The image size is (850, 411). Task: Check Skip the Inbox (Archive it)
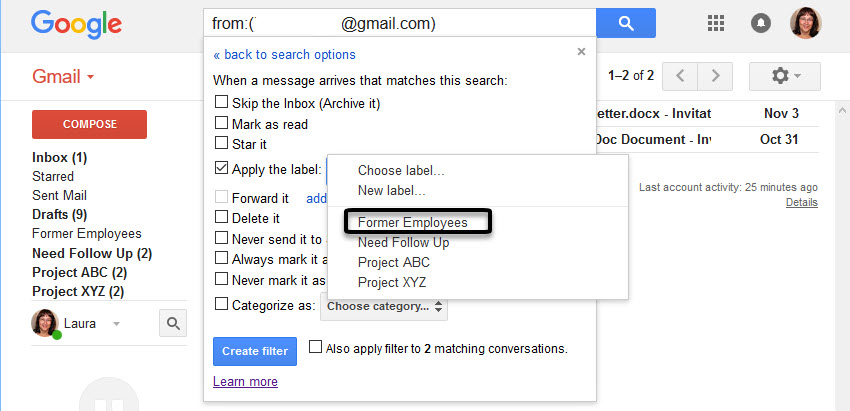(222, 103)
